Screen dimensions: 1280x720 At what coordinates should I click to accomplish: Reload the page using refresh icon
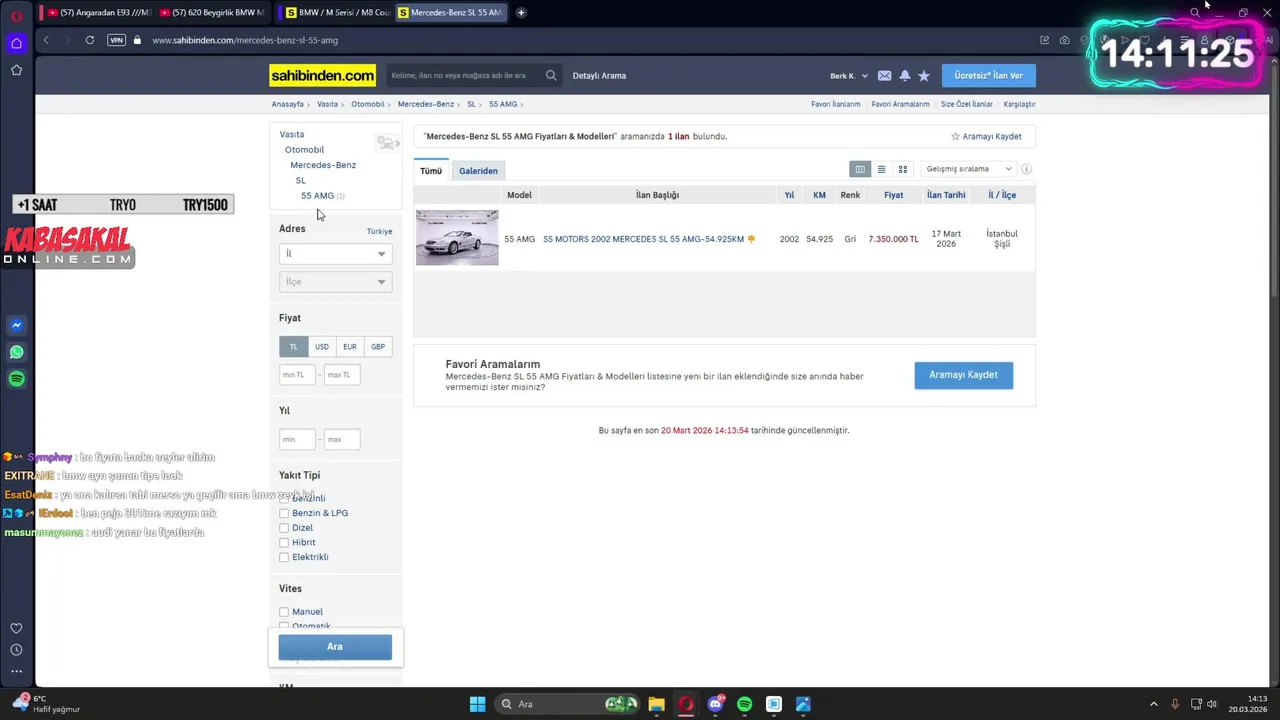click(x=90, y=40)
